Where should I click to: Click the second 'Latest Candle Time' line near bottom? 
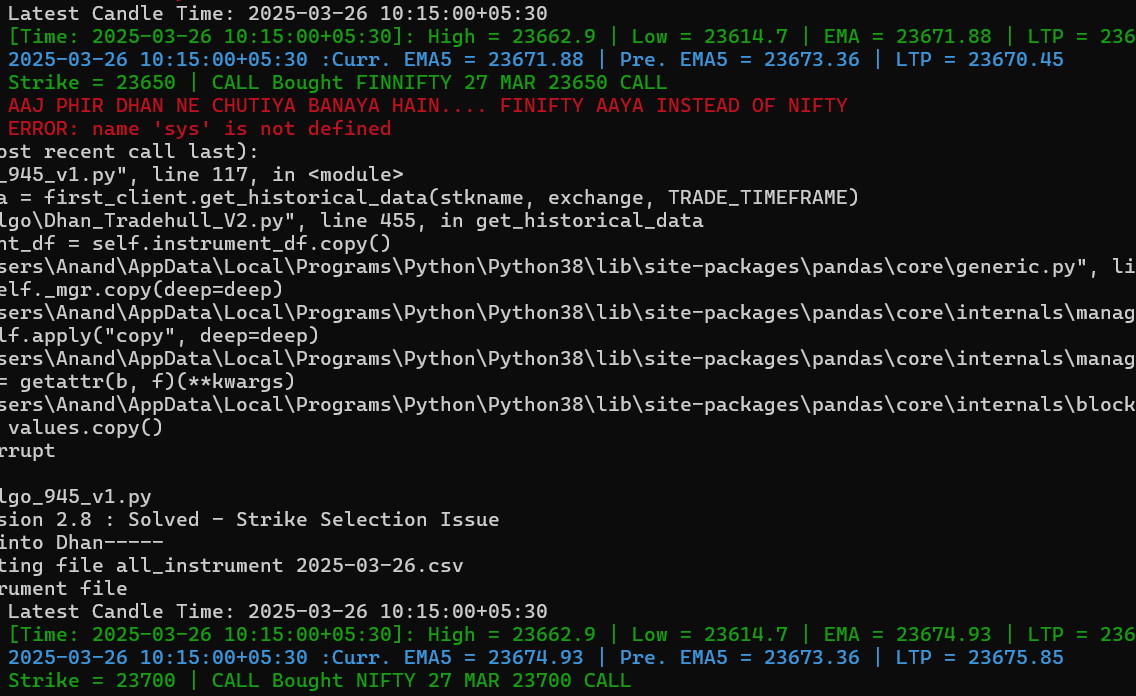pos(277,612)
